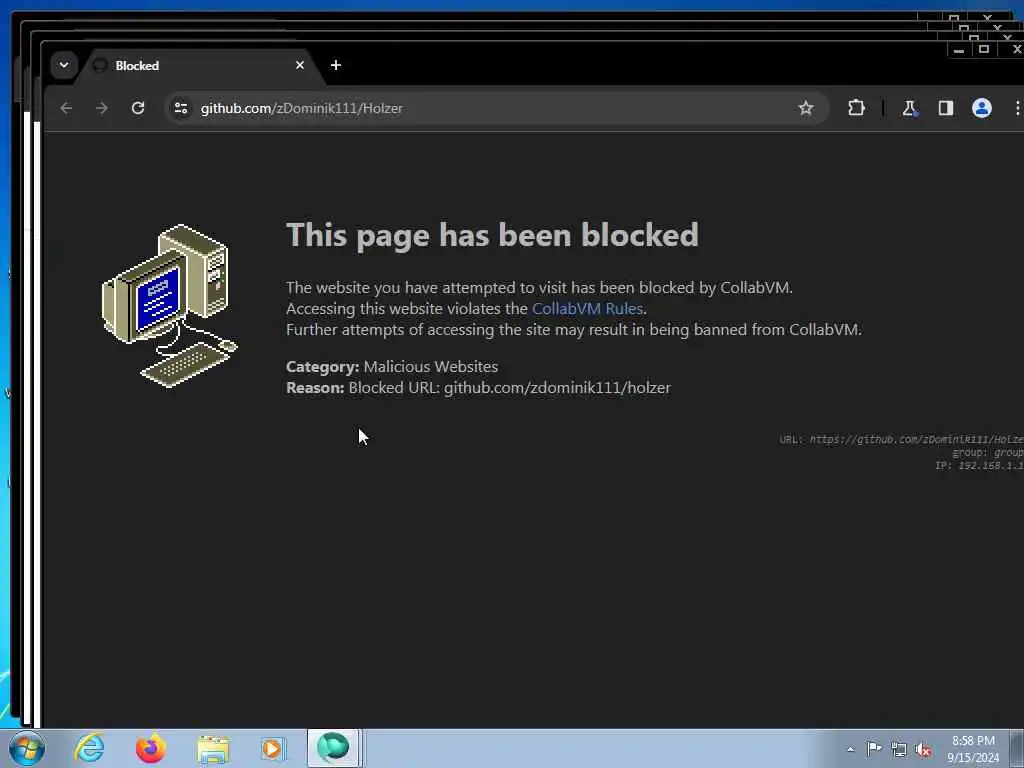Open the Windows Start menu orb
The width and height of the screenshot is (1024, 768).
[x=27, y=748]
